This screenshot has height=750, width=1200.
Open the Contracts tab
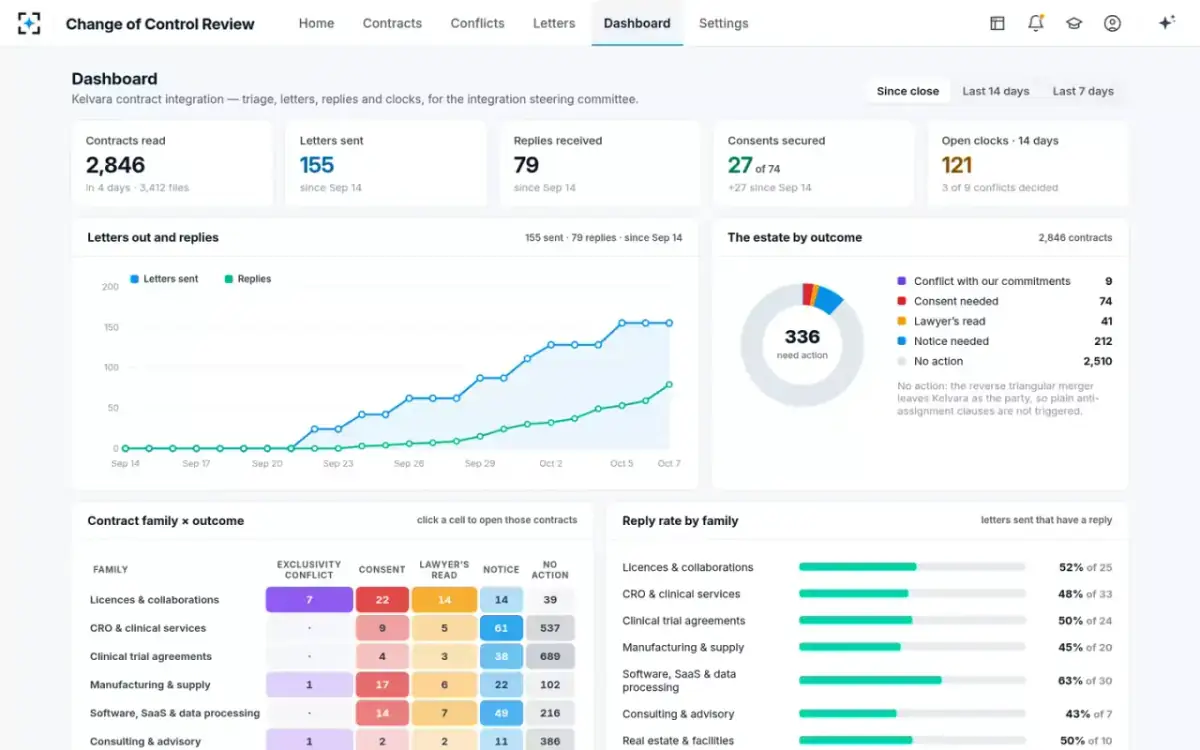[392, 23]
